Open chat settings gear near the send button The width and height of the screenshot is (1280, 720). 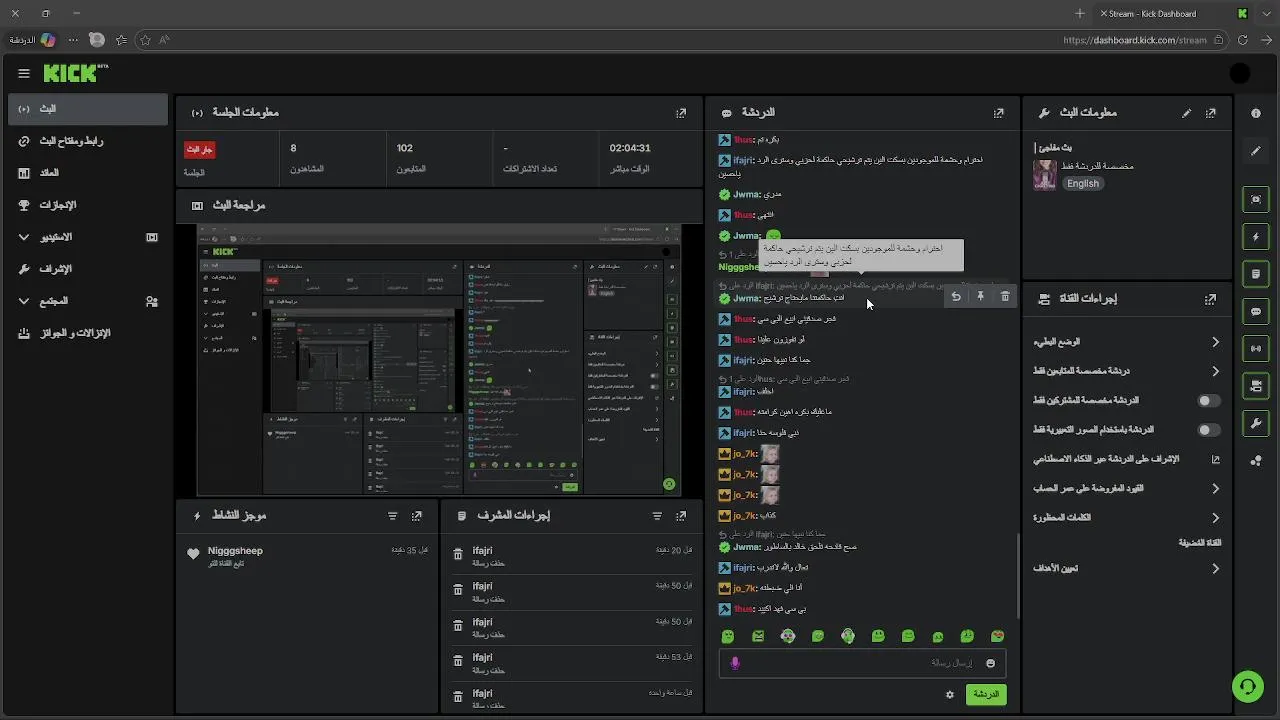click(950, 694)
